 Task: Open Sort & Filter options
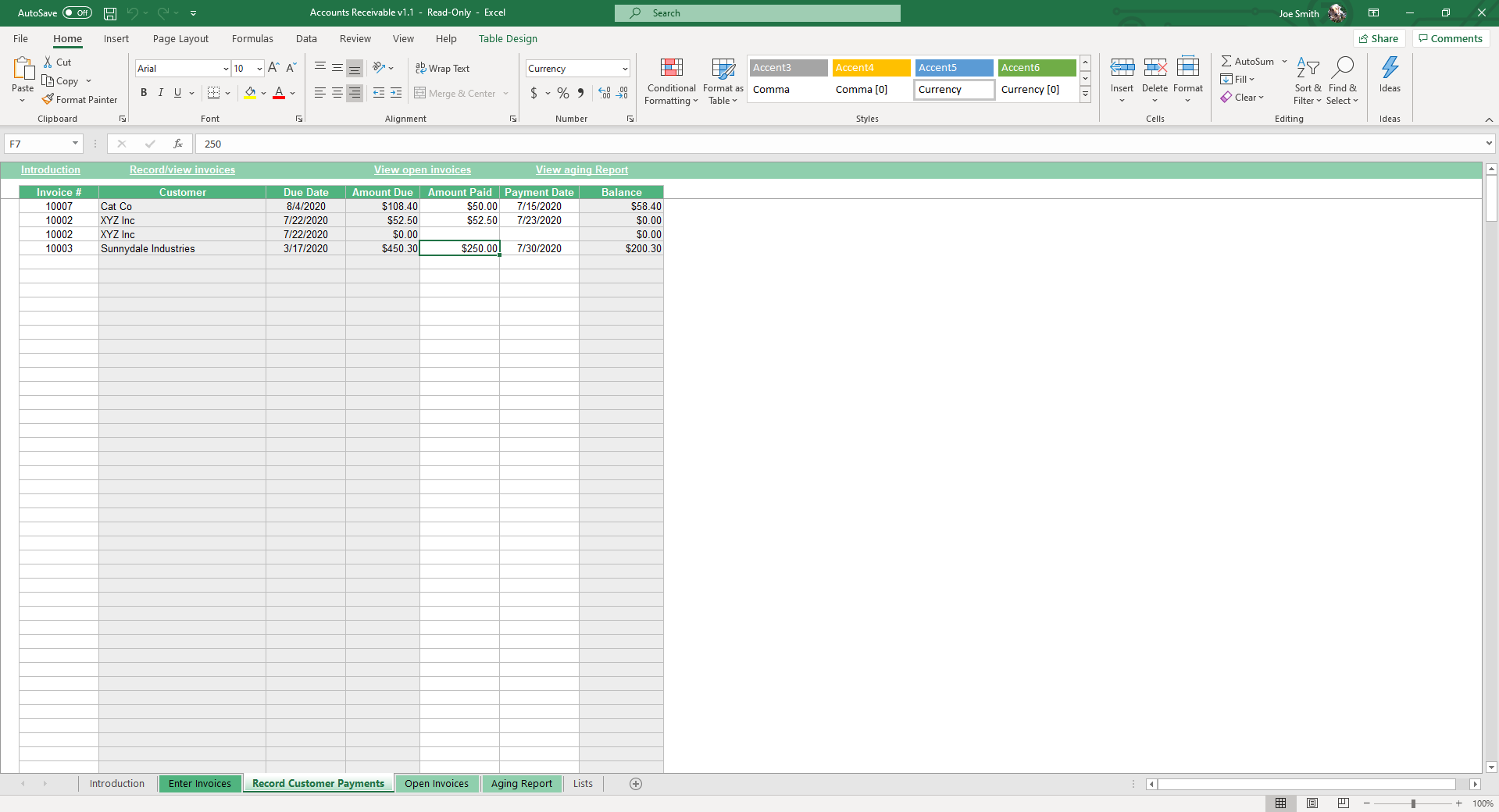click(x=1308, y=80)
